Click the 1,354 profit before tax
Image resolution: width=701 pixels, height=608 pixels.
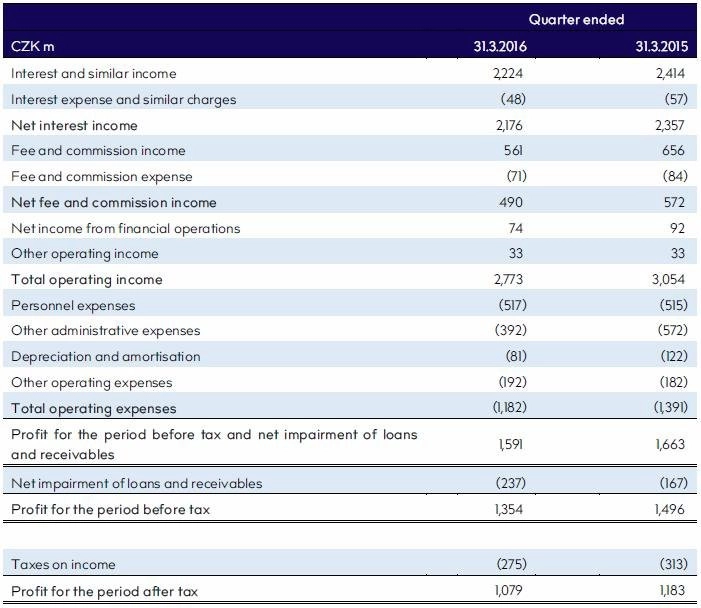(x=509, y=510)
